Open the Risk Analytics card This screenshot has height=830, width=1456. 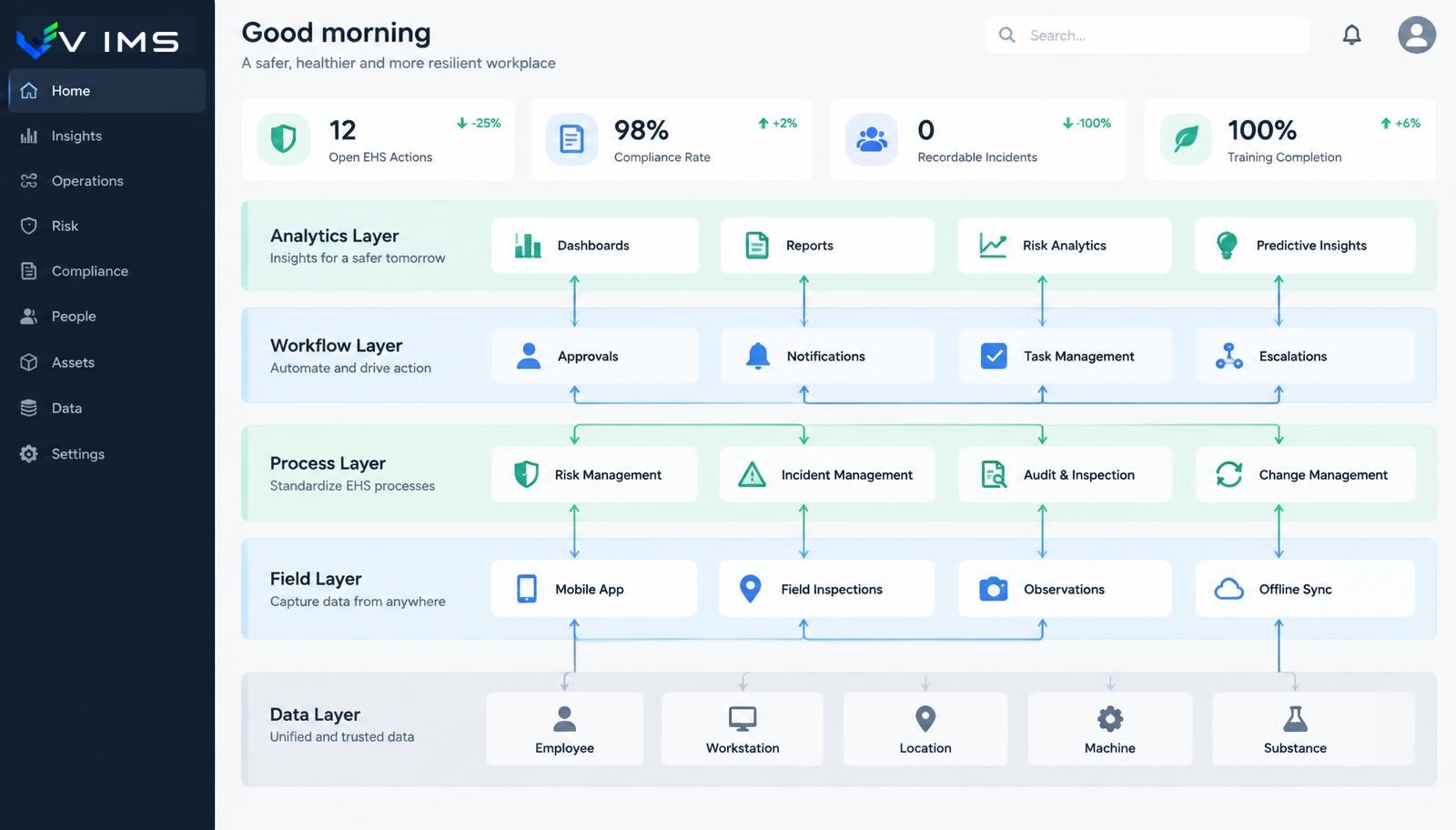point(1065,245)
